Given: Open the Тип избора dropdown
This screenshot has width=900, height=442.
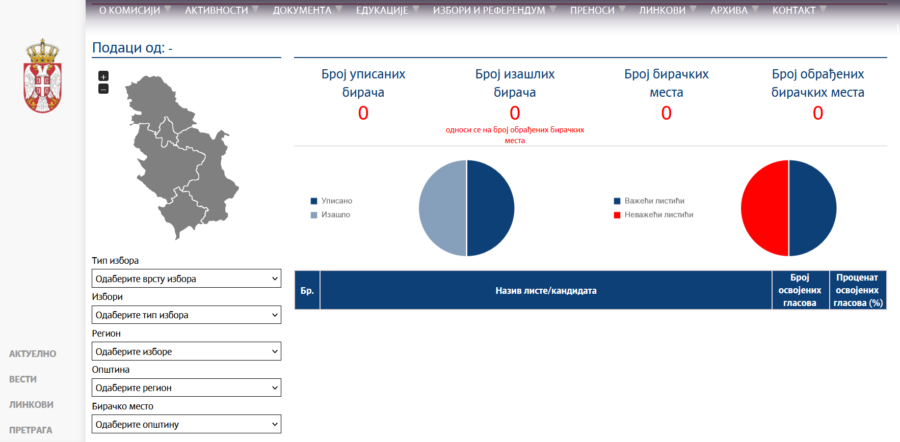Looking at the screenshot, I should [186, 278].
